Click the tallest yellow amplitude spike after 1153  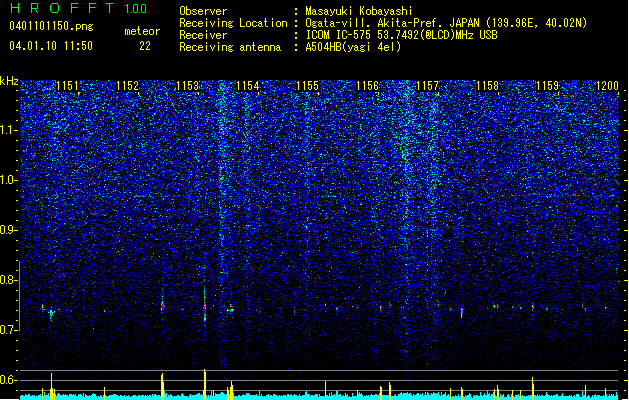pyautogui.click(x=205, y=384)
